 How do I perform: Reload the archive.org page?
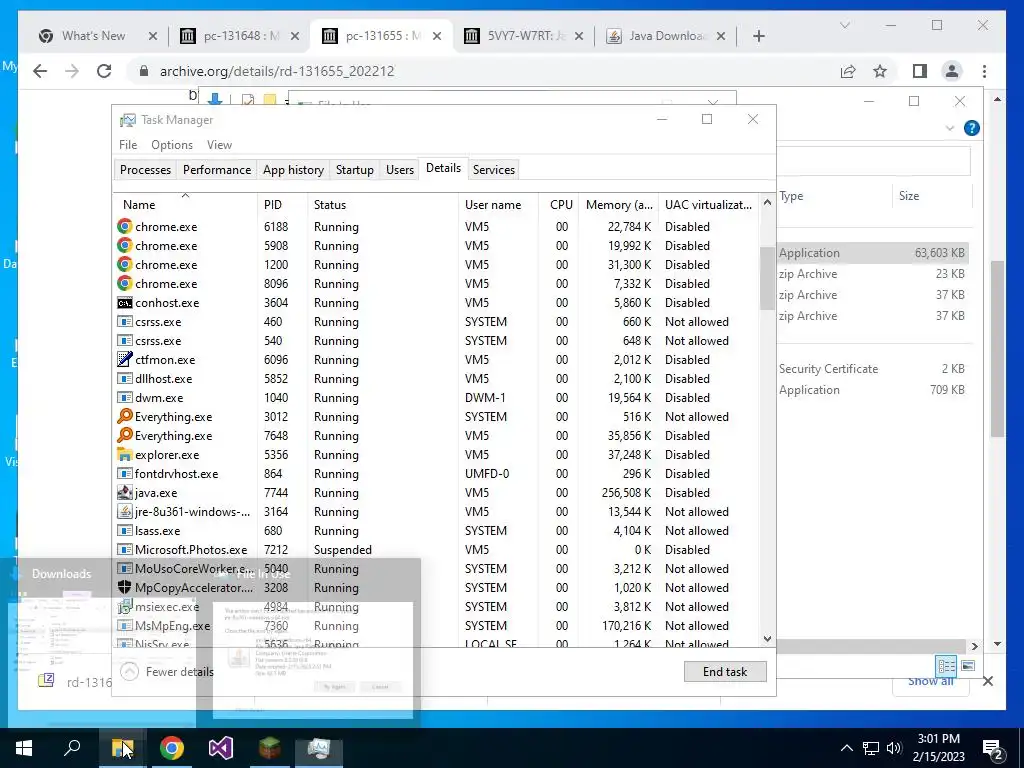coord(104,71)
